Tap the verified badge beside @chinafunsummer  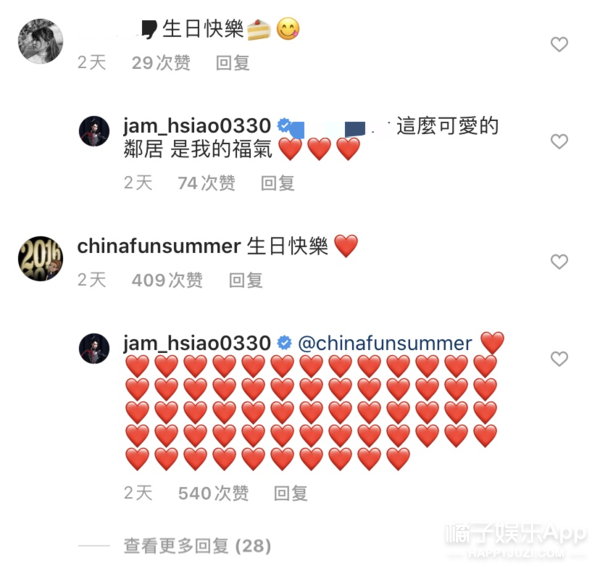(x=284, y=342)
